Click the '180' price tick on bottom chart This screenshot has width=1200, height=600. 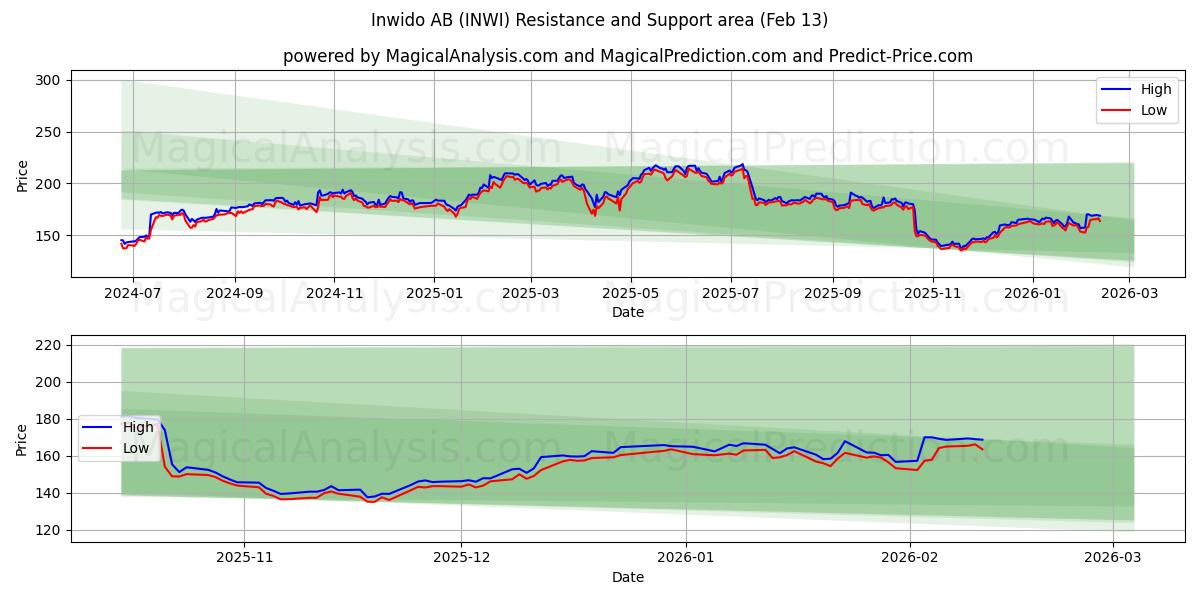coord(51,419)
